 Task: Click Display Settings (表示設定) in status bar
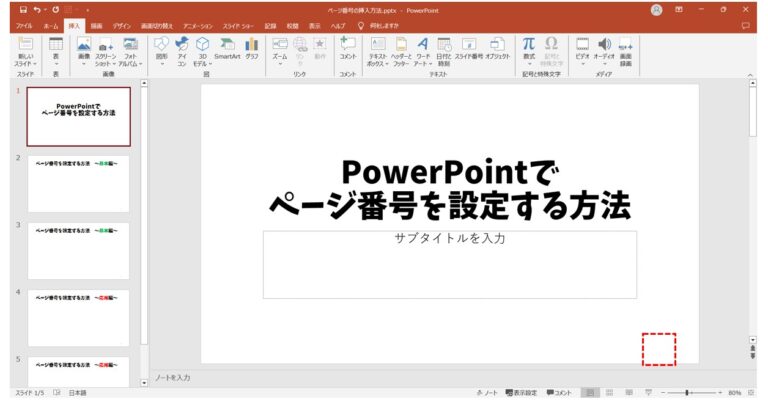click(521, 393)
